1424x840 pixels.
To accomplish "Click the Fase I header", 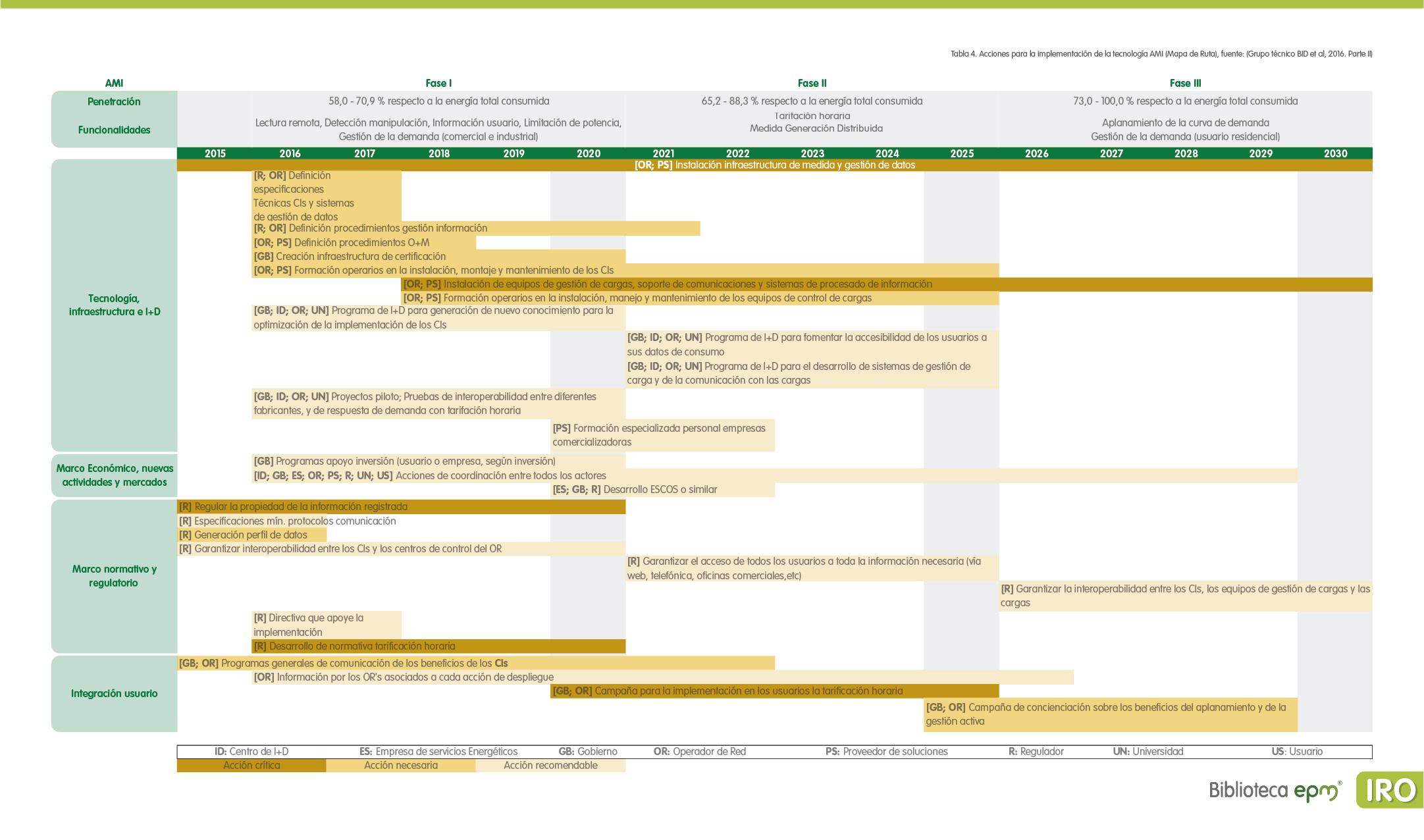I will tap(438, 83).
